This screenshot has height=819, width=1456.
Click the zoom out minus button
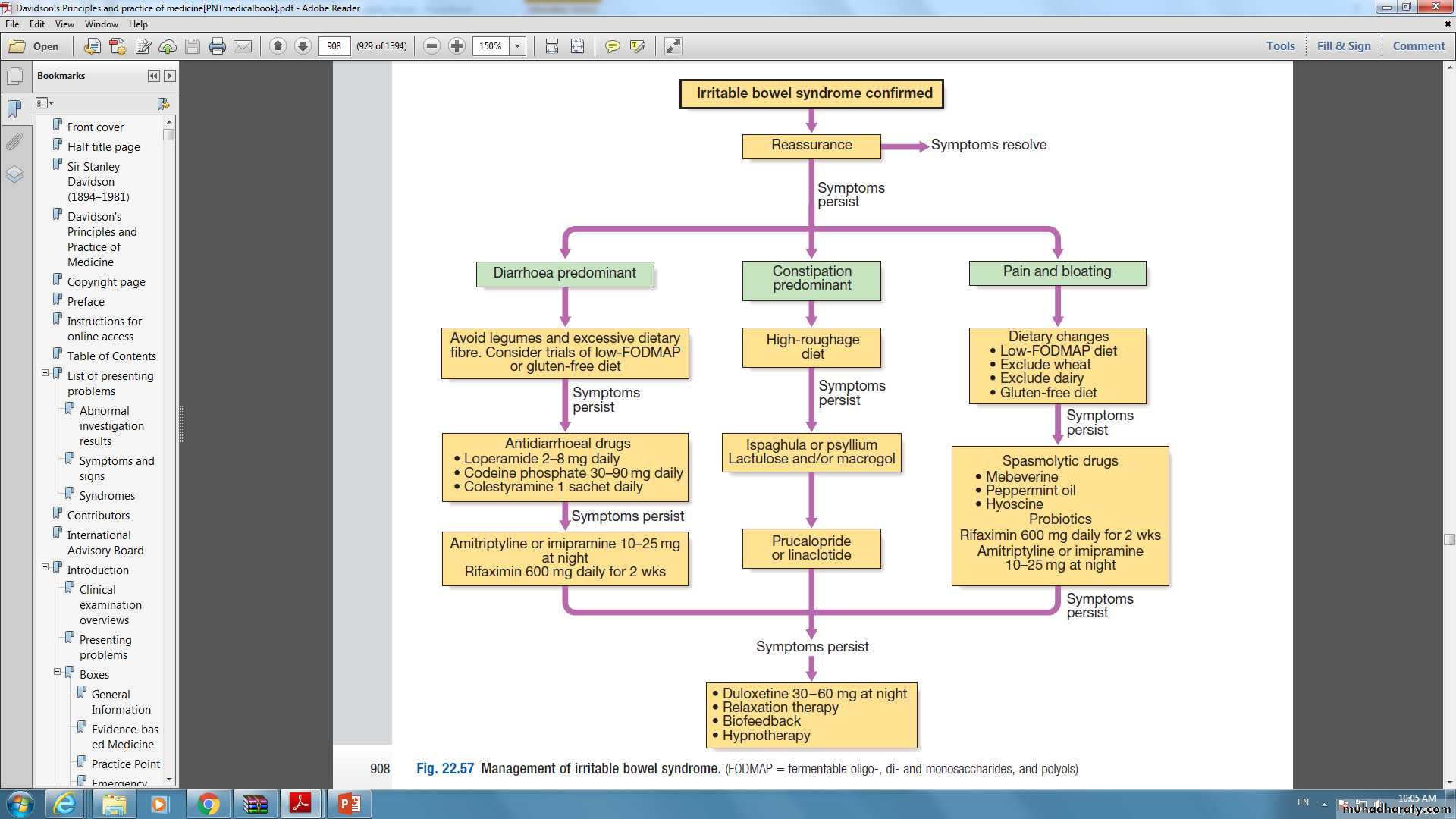(x=431, y=46)
